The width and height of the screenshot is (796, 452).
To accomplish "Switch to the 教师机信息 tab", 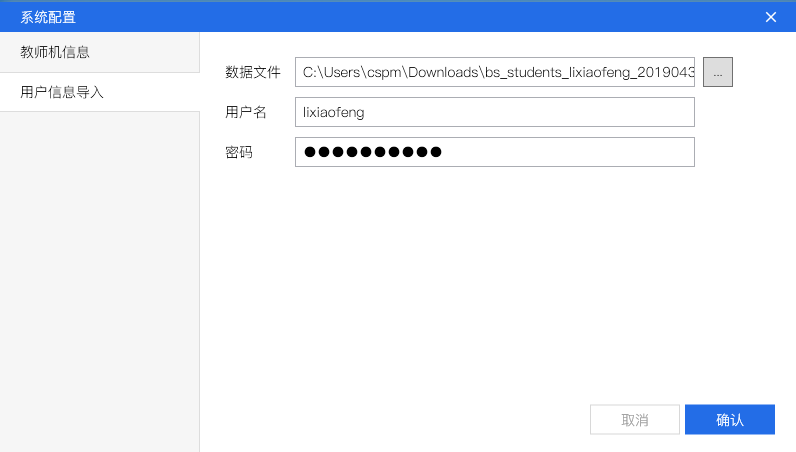I will 55,52.
